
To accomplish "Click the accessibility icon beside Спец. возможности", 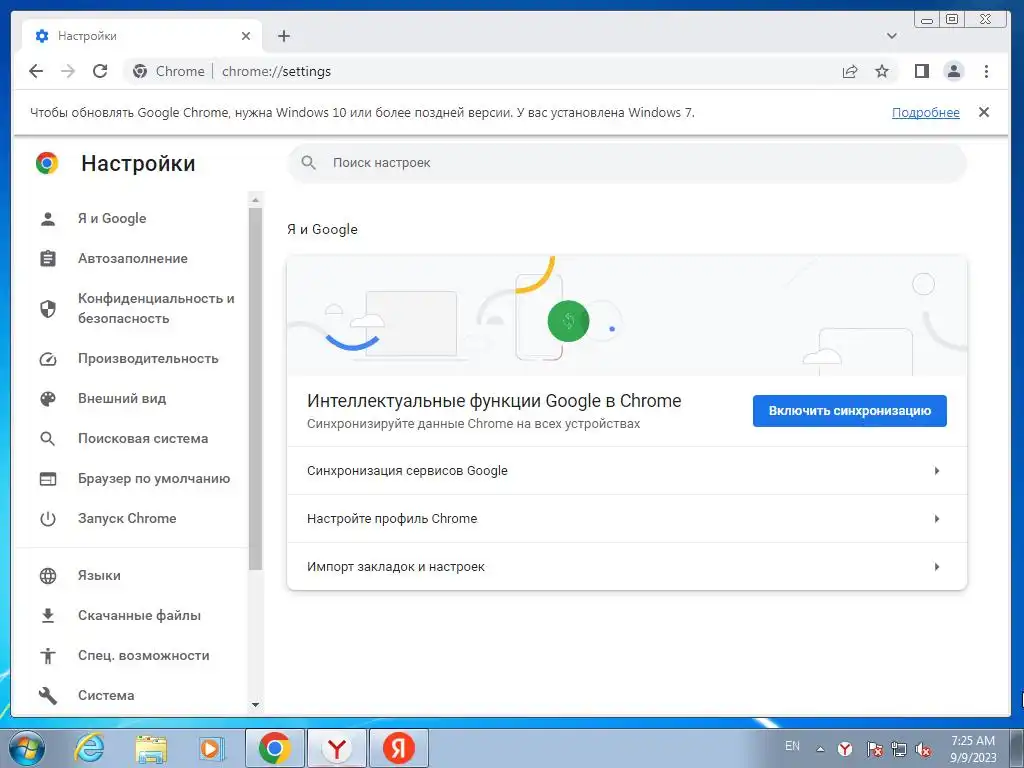I will point(48,655).
